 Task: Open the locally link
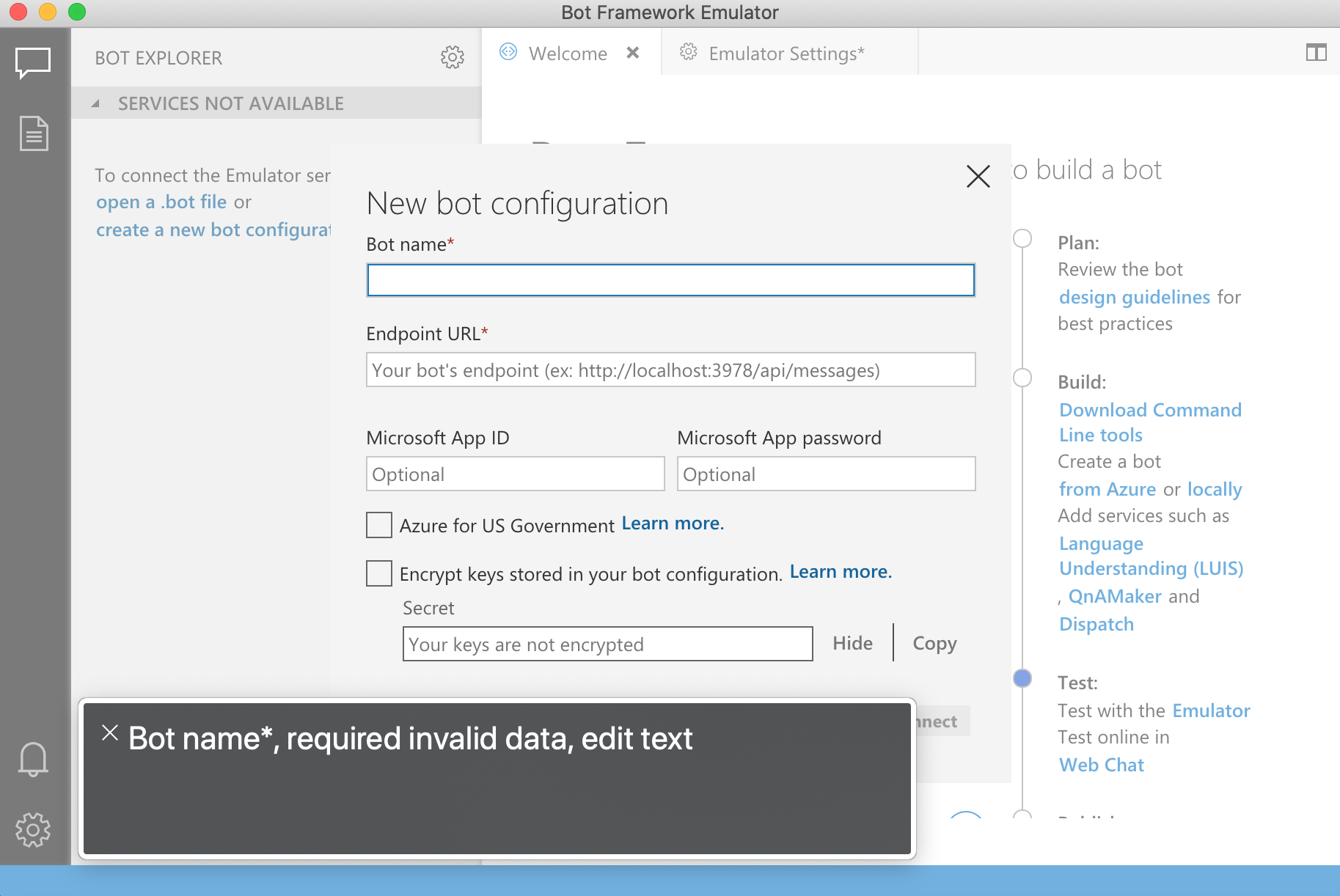click(x=1215, y=489)
